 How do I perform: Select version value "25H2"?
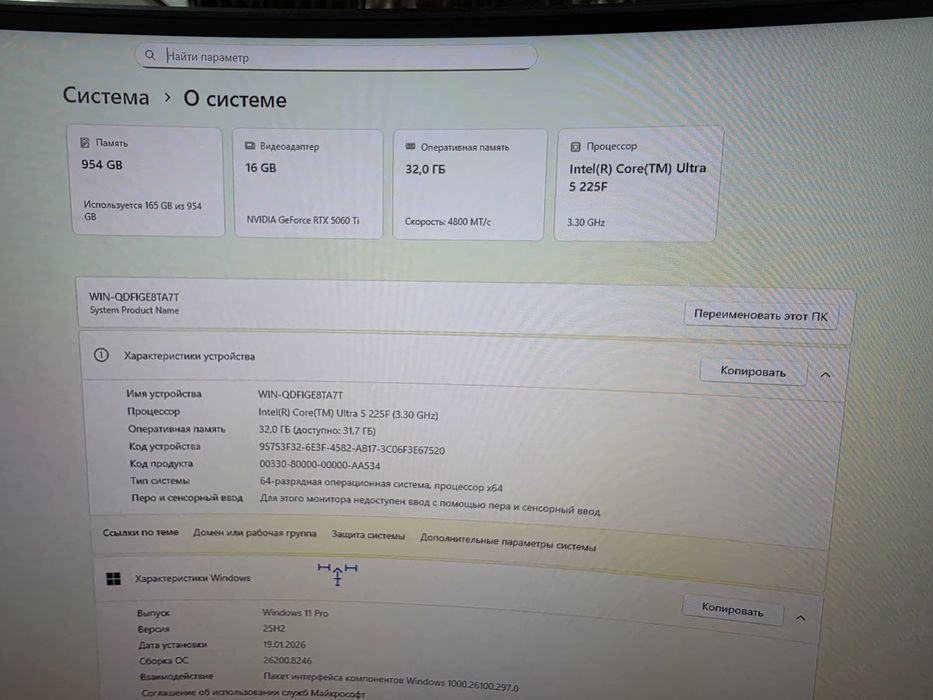point(274,628)
